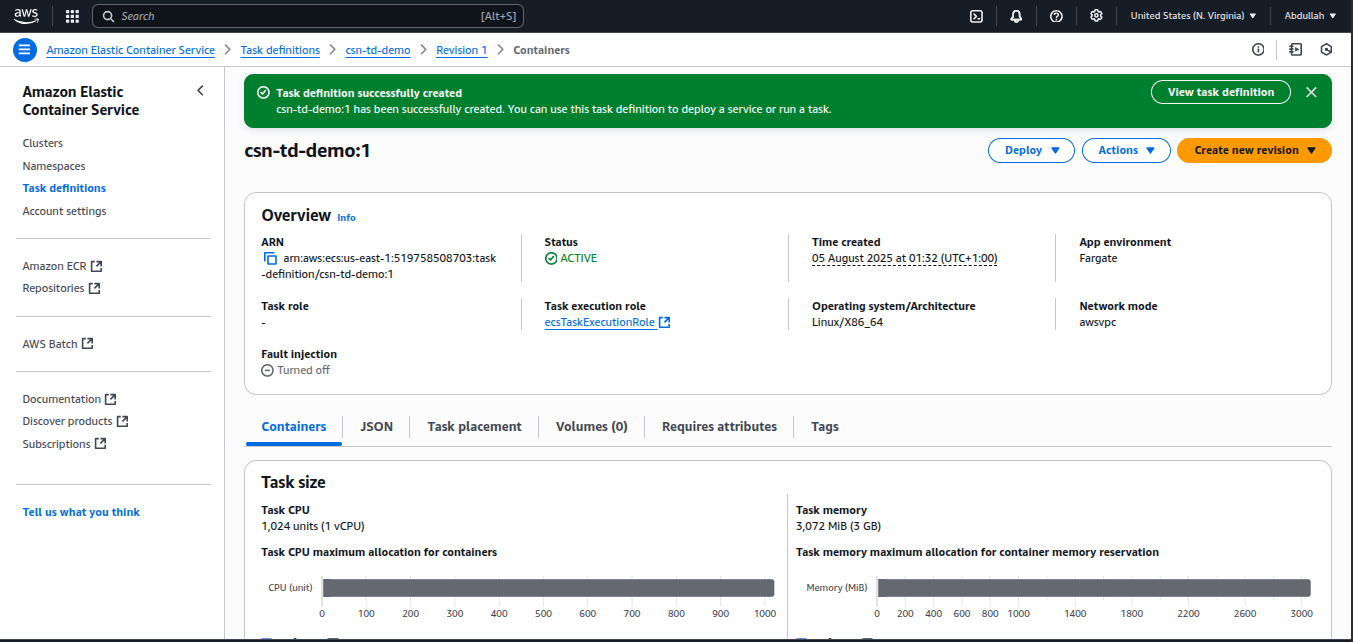Open Clusters in the sidebar
The width and height of the screenshot is (1353, 642).
click(43, 143)
